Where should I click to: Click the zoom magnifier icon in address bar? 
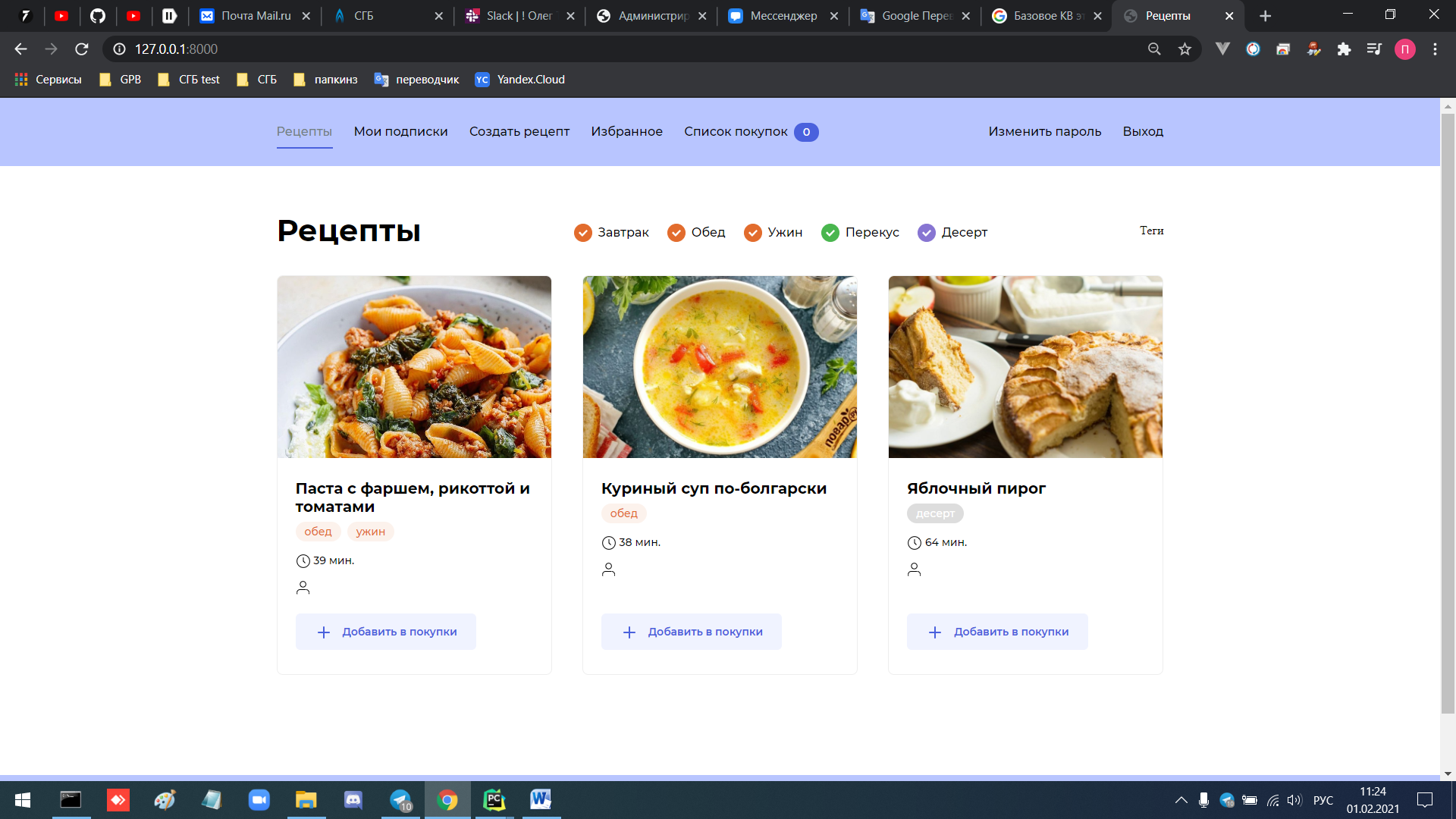pyautogui.click(x=1154, y=49)
